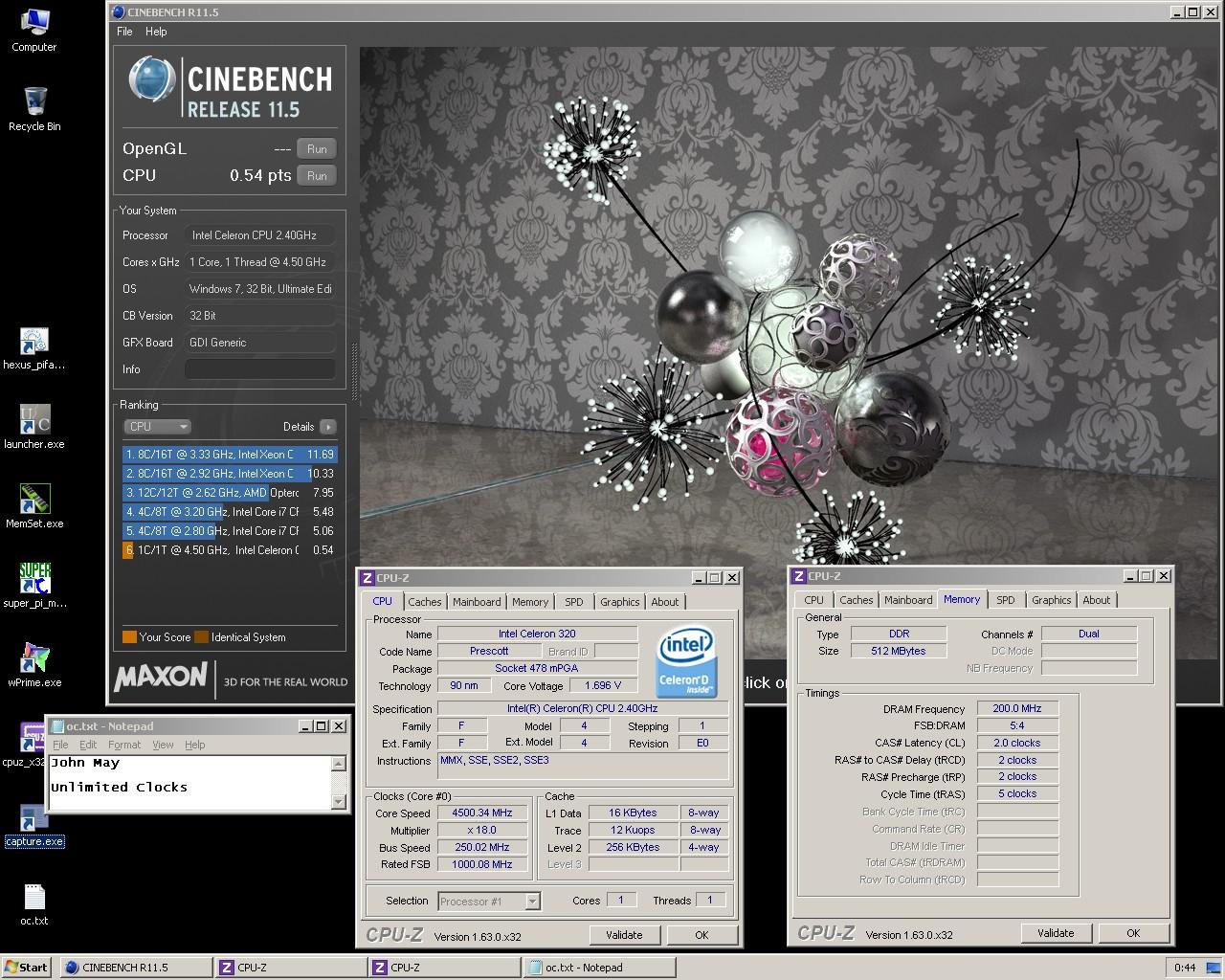Screen dimensions: 1225x980
Task: Switch to SPD tab in right CPU-Z window
Action: (x=1005, y=600)
